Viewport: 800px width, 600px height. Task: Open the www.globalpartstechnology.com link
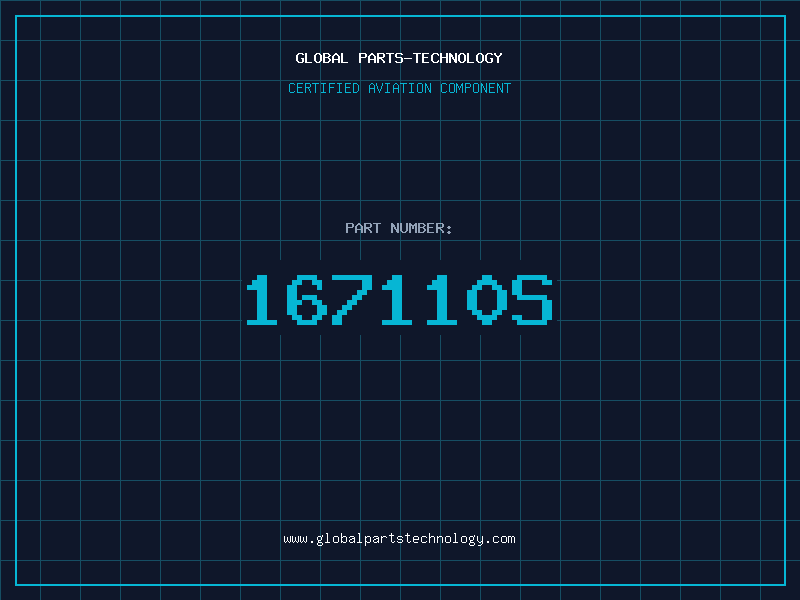coord(399,539)
